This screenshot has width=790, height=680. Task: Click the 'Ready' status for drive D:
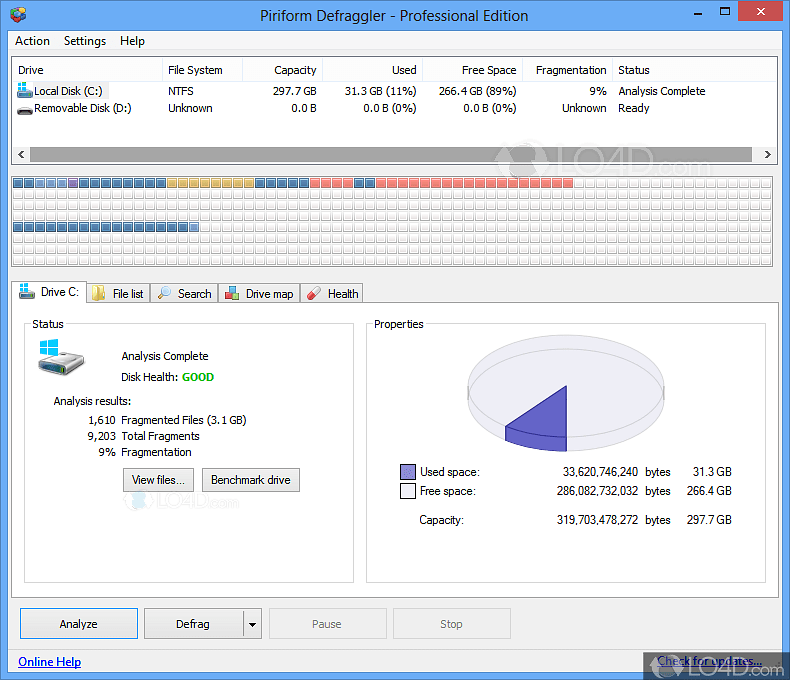point(634,108)
